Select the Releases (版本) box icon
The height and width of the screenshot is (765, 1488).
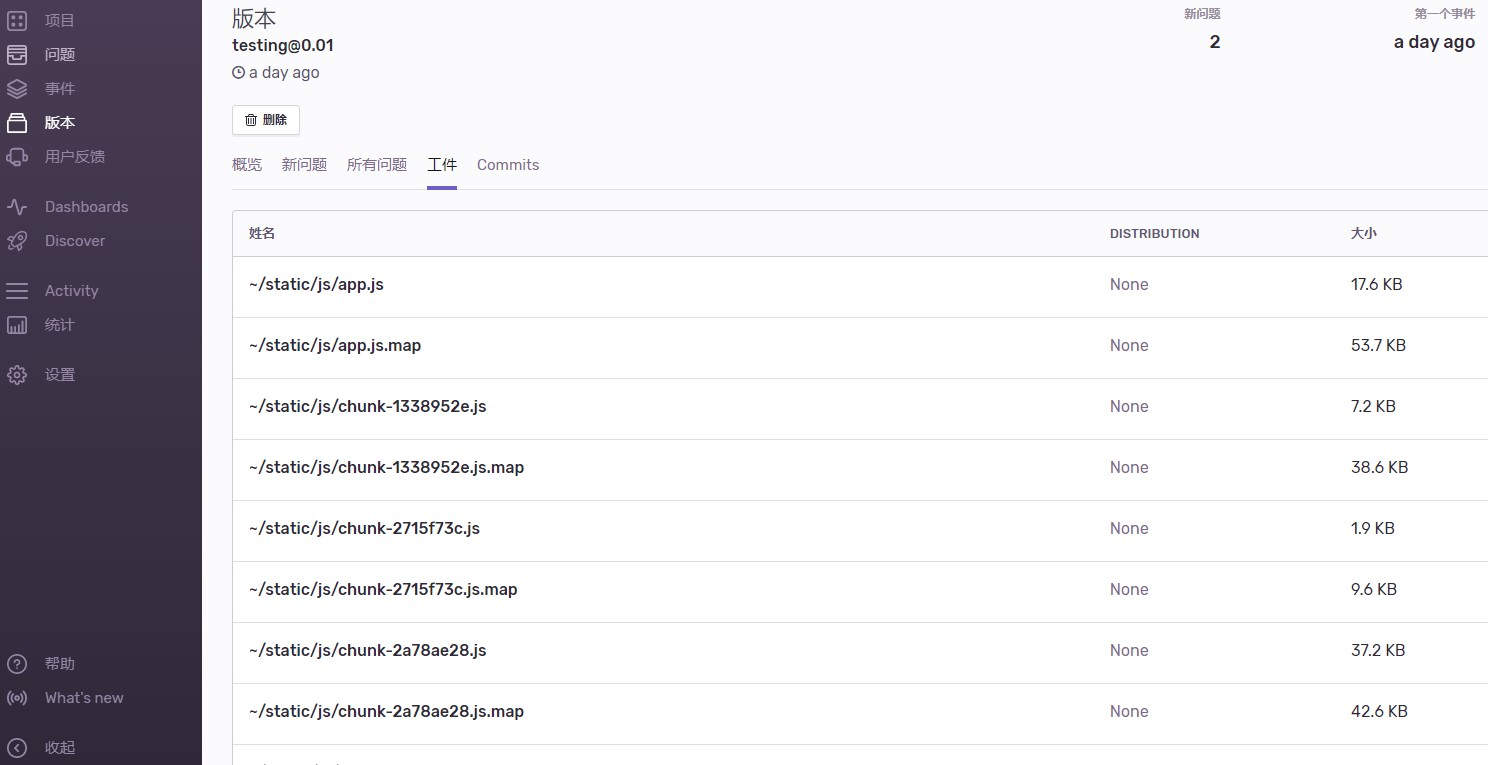tap(17, 122)
